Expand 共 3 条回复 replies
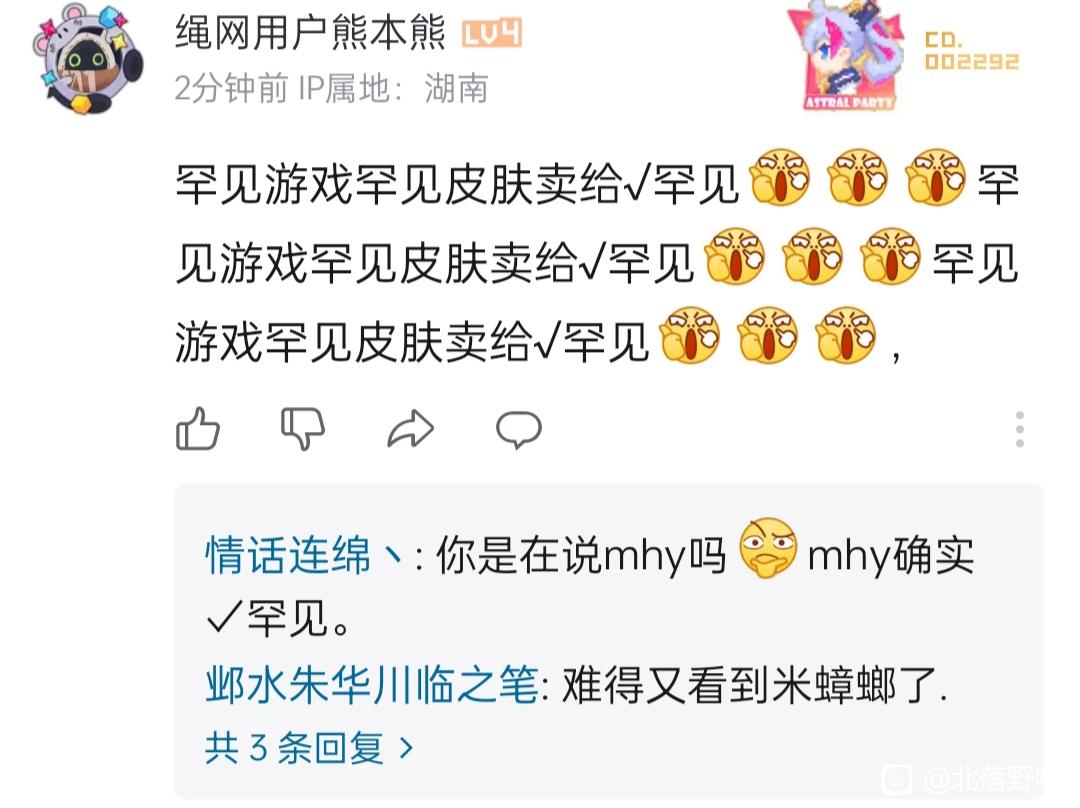Image resolution: width=1080 pixels, height=808 pixels. (309, 747)
